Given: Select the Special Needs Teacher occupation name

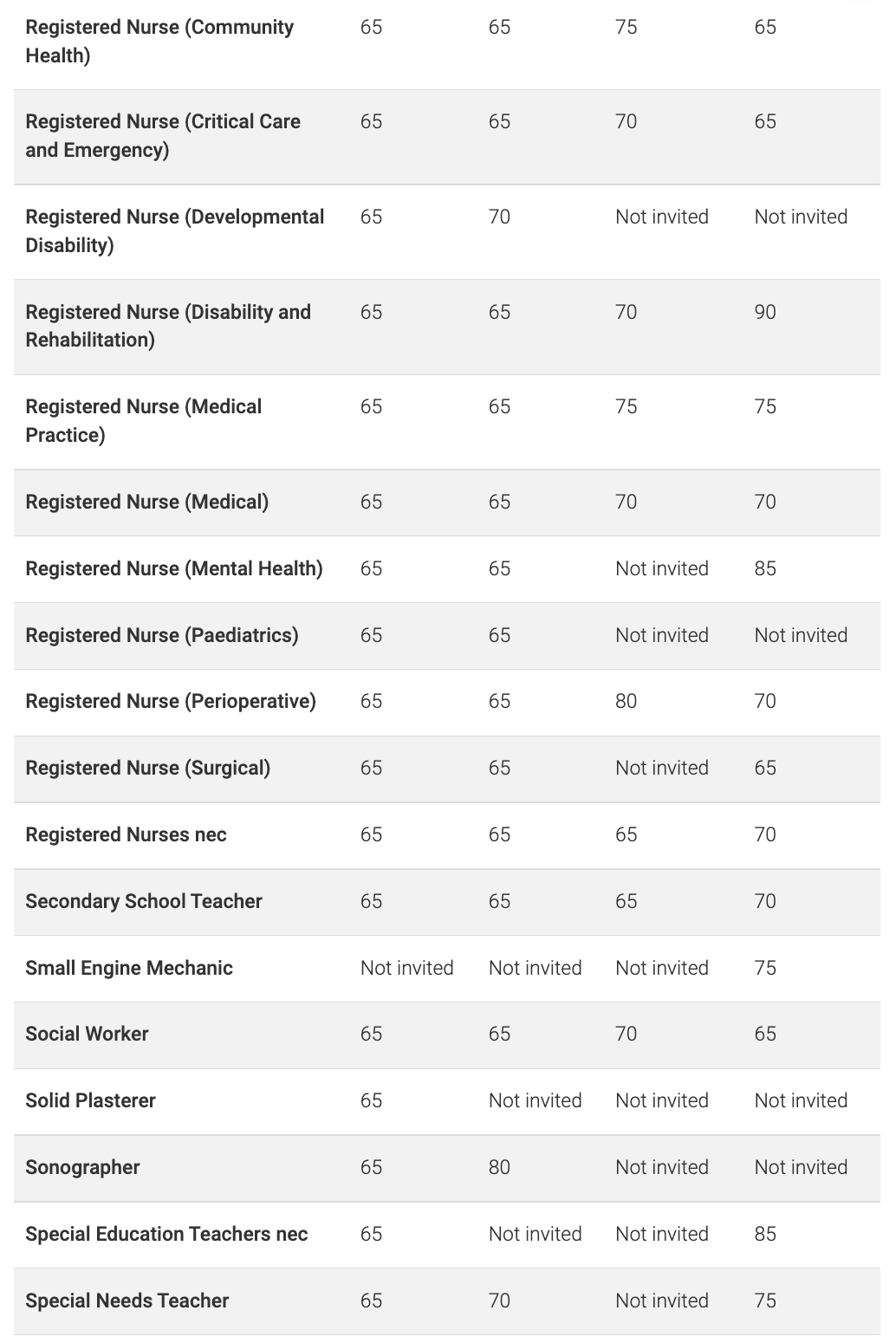Looking at the screenshot, I should click(127, 1301).
